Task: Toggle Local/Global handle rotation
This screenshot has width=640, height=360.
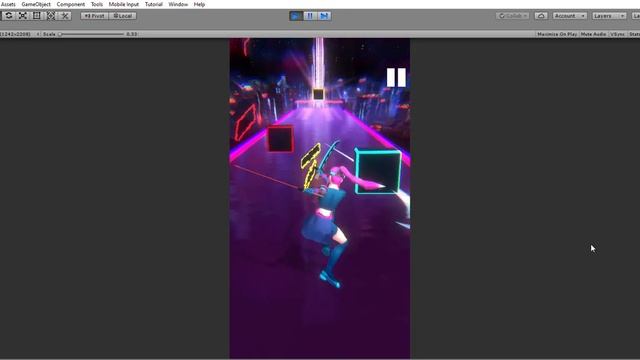Action: coord(122,16)
